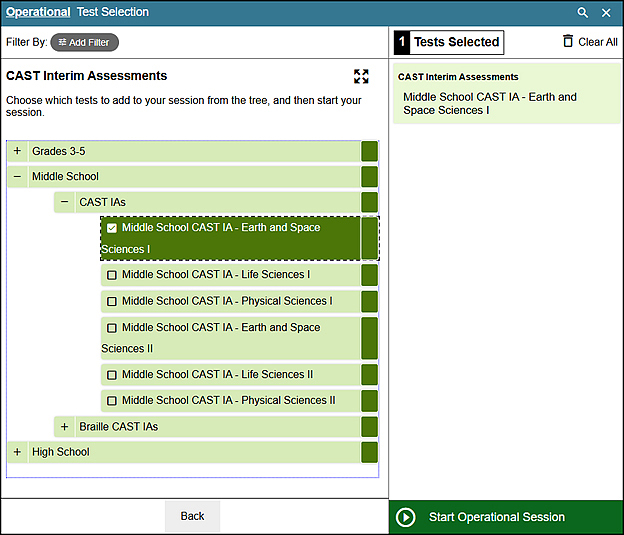This screenshot has width=624, height=535.
Task: Click the Operational link in title bar
Action: click(38, 12)
